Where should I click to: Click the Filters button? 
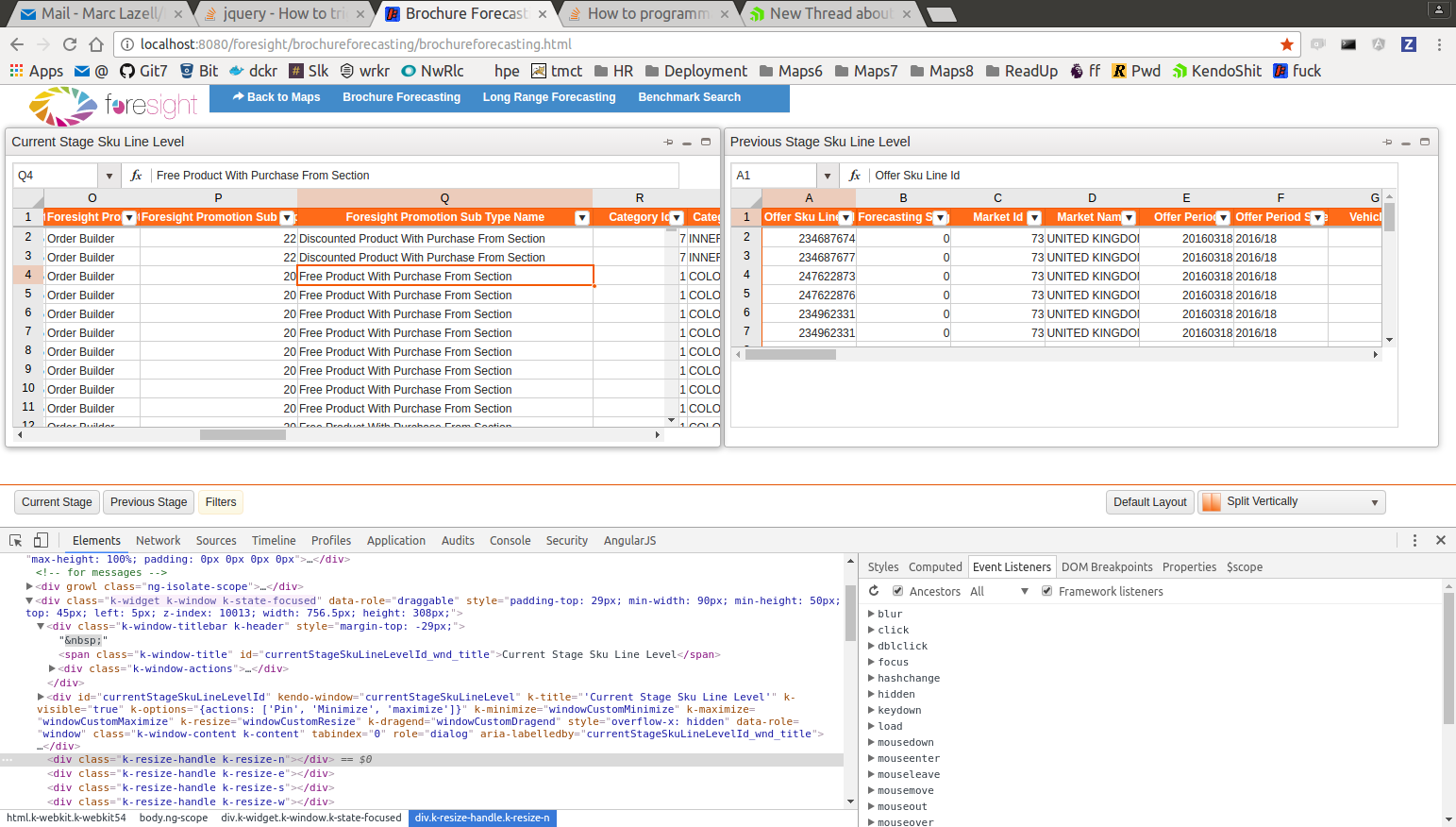coord(221,502)
